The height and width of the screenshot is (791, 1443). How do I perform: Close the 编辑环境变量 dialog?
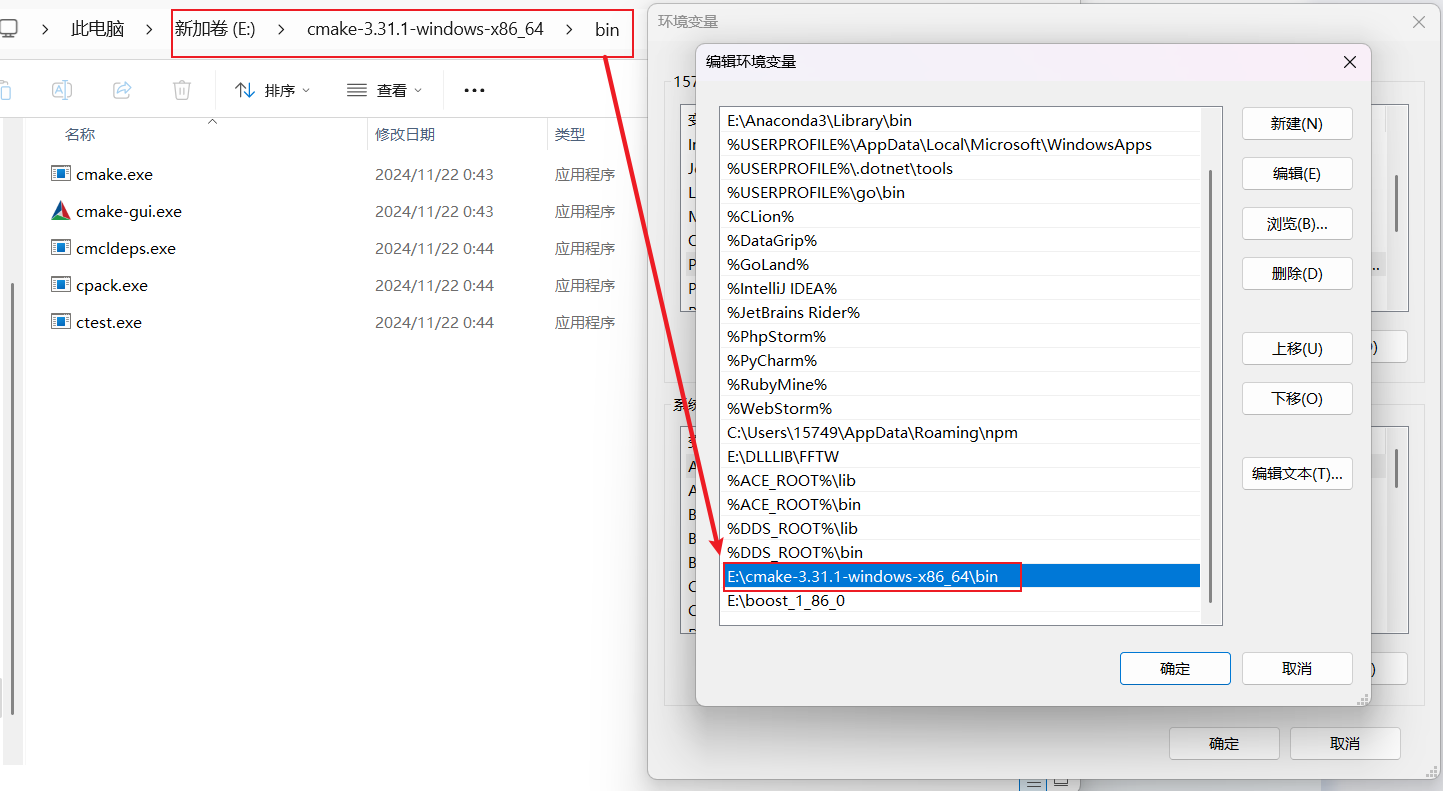(x=1349, y=62)
